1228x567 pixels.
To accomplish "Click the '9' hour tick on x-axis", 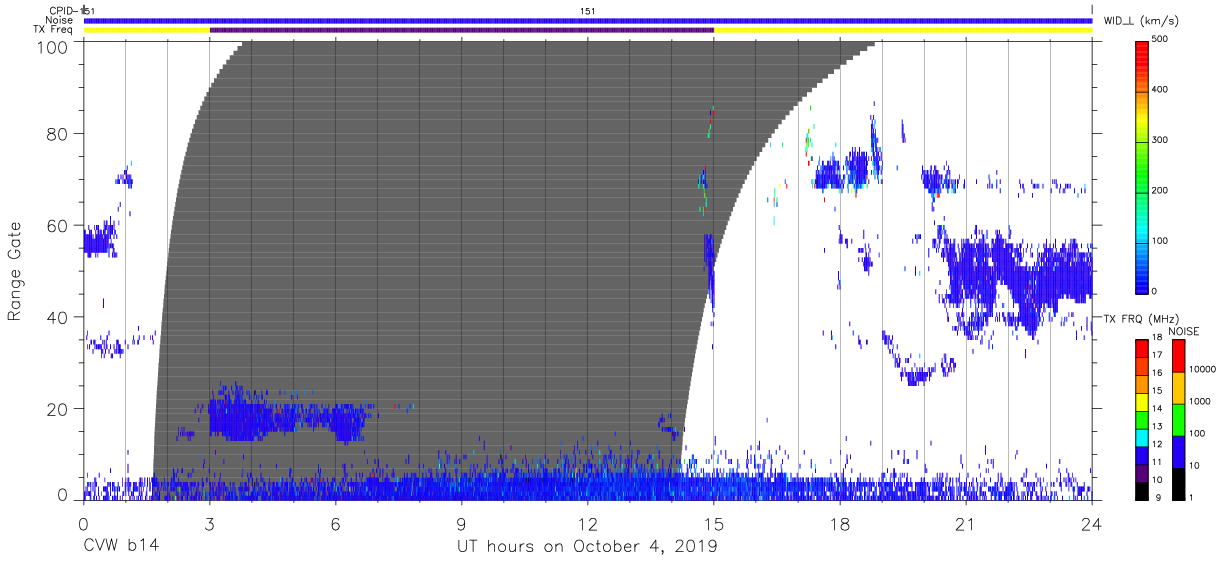I will [462, 523].
